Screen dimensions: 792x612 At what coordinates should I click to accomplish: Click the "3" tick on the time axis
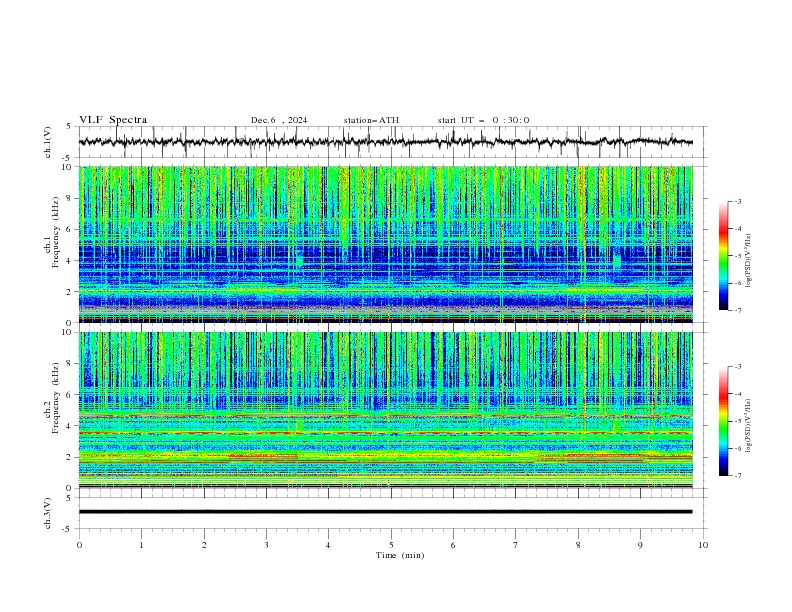(x=266, y=545)
